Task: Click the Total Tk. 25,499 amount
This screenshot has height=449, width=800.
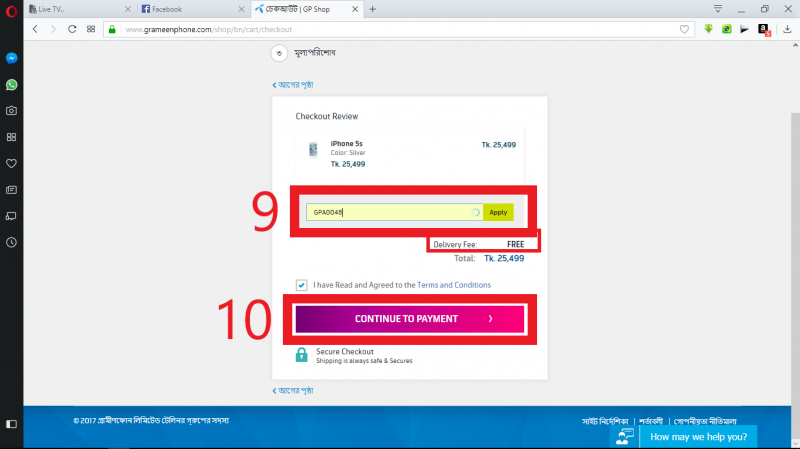Action: 504,258
